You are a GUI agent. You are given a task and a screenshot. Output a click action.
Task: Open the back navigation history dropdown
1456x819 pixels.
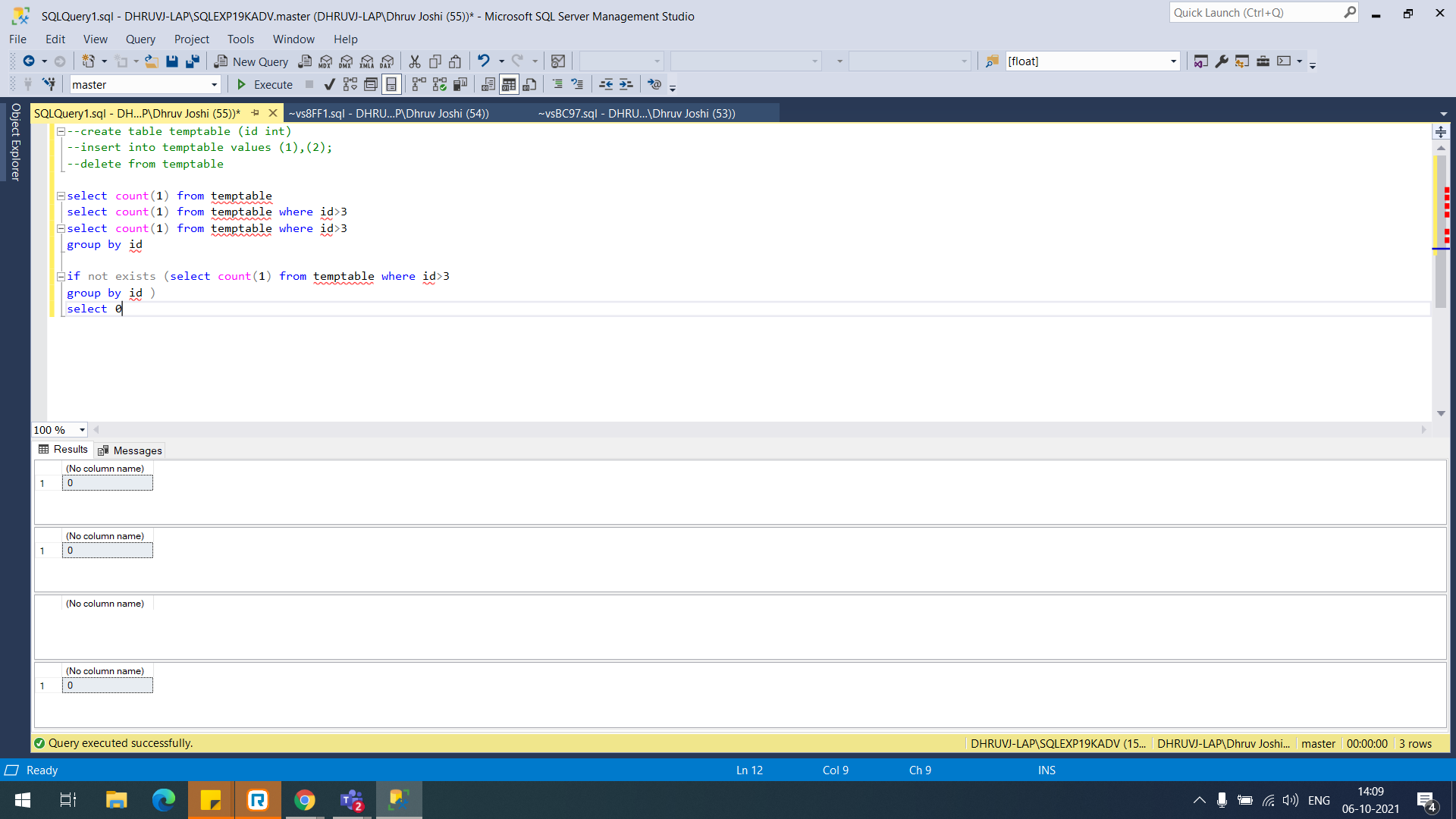pyautogui.click(x=44, y=61)
